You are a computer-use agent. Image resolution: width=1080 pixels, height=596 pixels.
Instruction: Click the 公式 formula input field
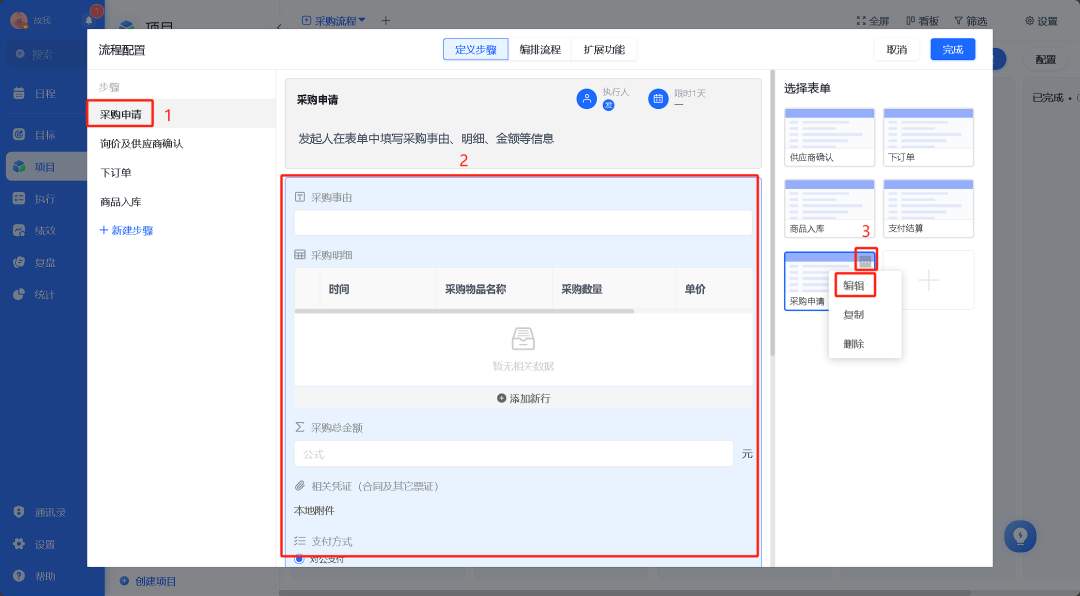click(x=513, y=453)
